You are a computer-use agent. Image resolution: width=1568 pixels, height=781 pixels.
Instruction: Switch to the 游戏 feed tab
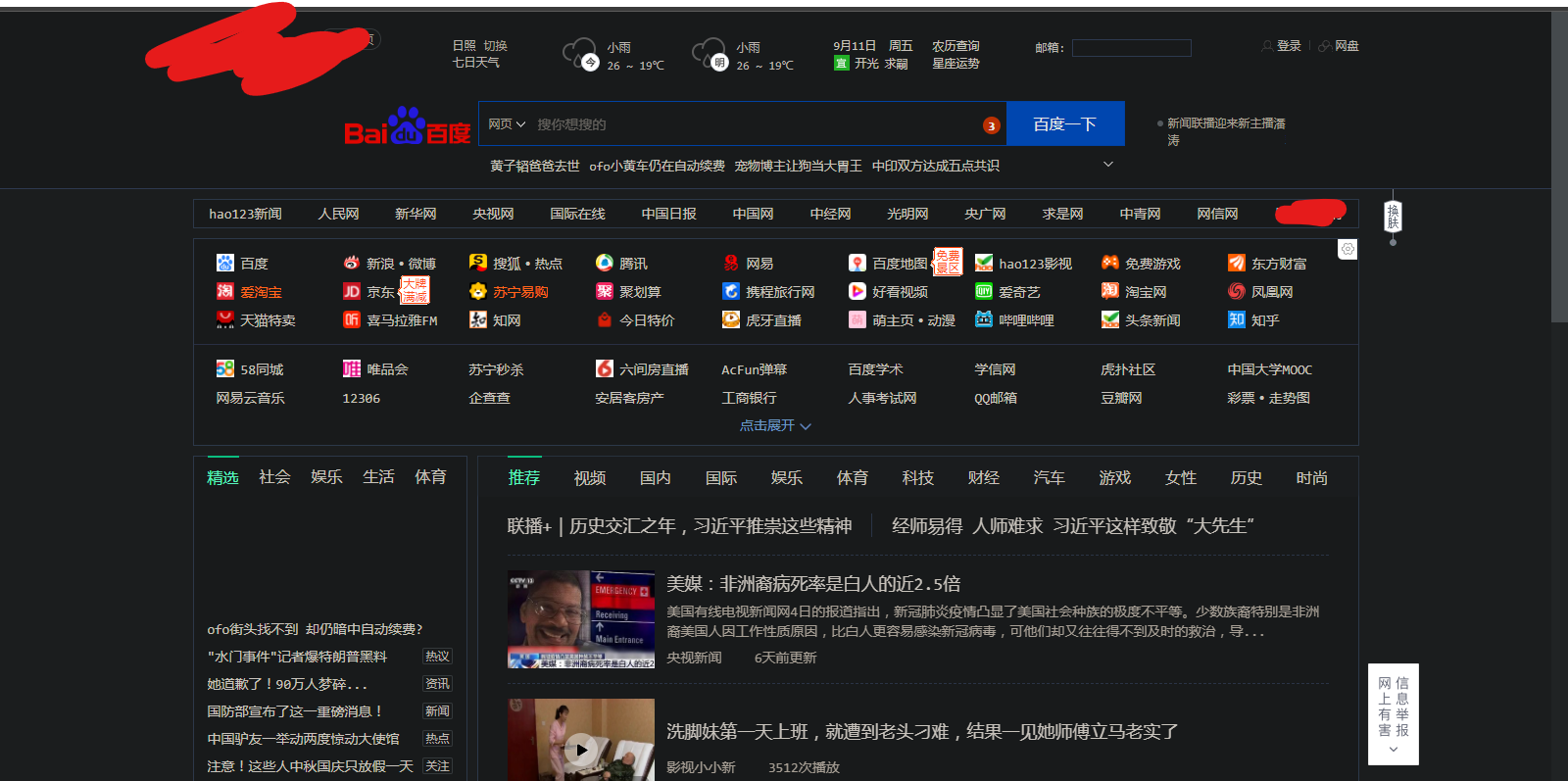click(x=1115, y=478)
